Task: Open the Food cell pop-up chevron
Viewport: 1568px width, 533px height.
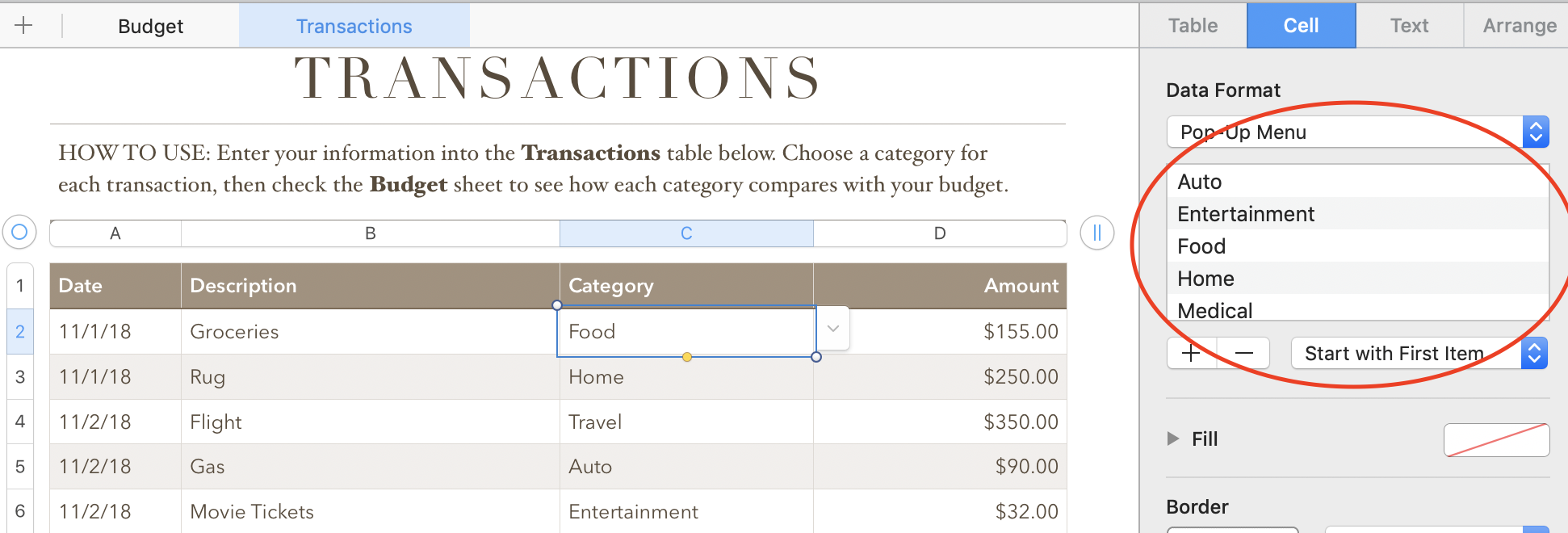Action: click(x=833, y=329)
